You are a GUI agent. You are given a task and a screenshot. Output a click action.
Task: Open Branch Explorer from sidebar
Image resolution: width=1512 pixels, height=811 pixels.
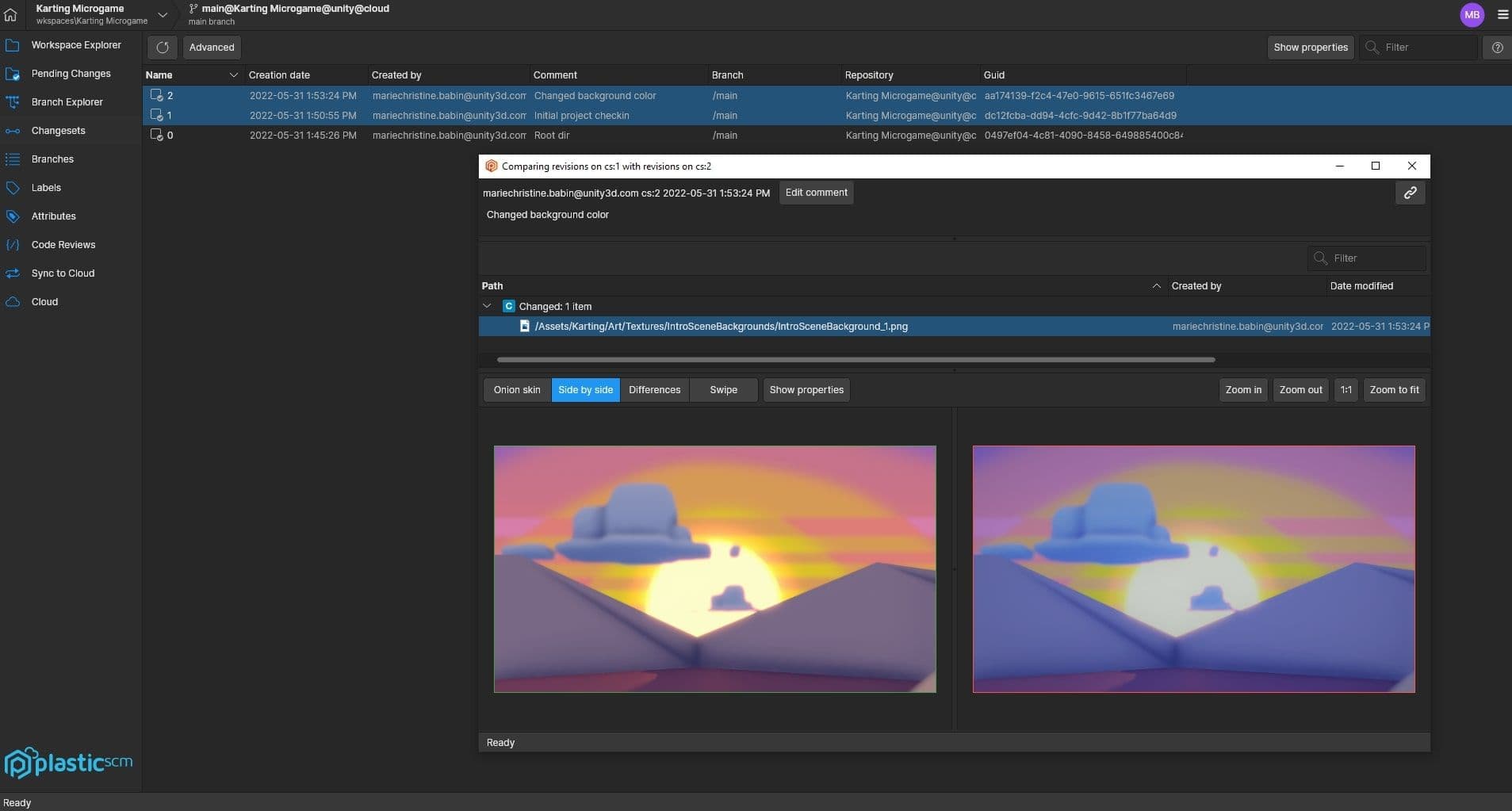67,102
